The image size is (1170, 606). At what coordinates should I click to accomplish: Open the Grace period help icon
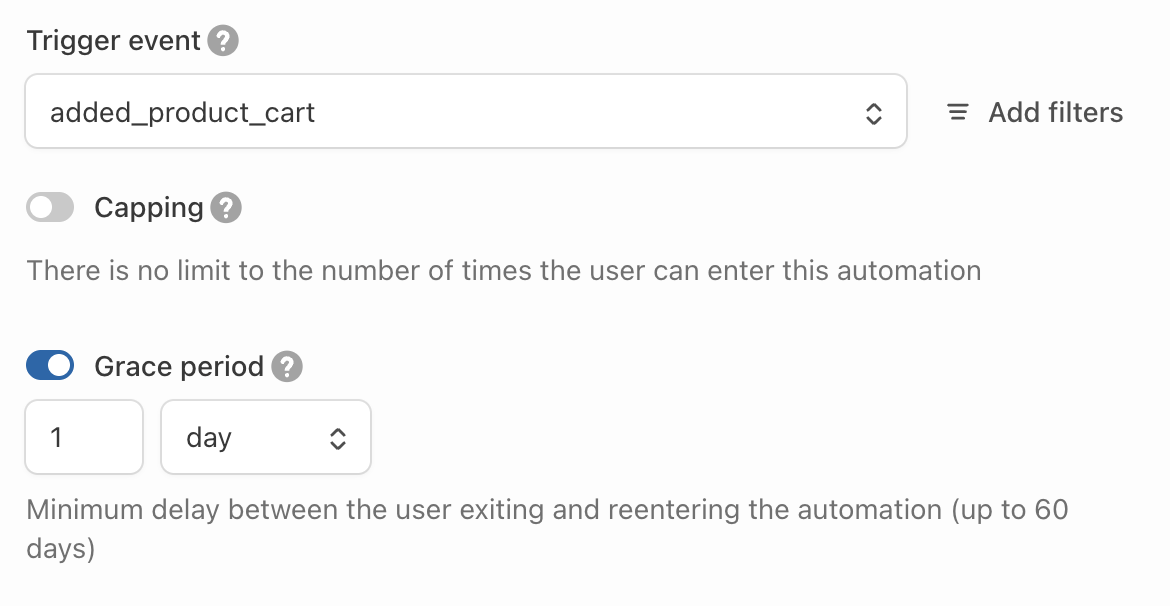click(287, 367)
